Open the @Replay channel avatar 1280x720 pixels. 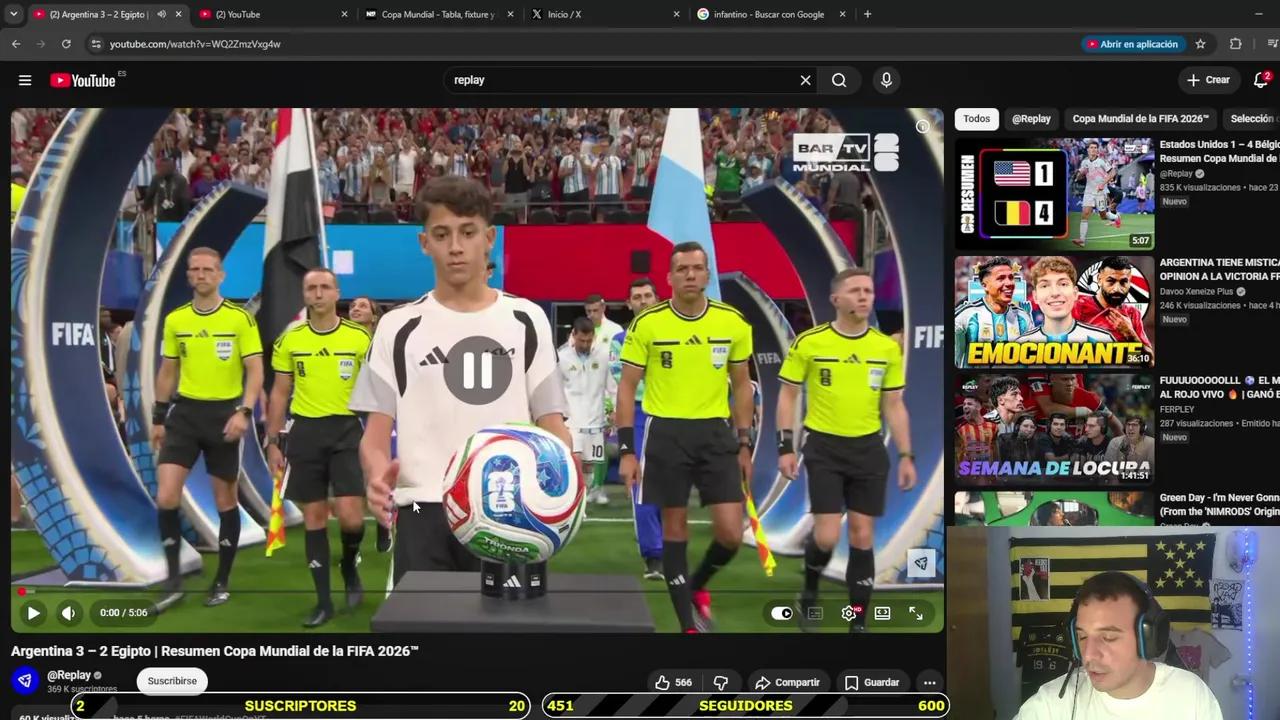coord(25,680)
